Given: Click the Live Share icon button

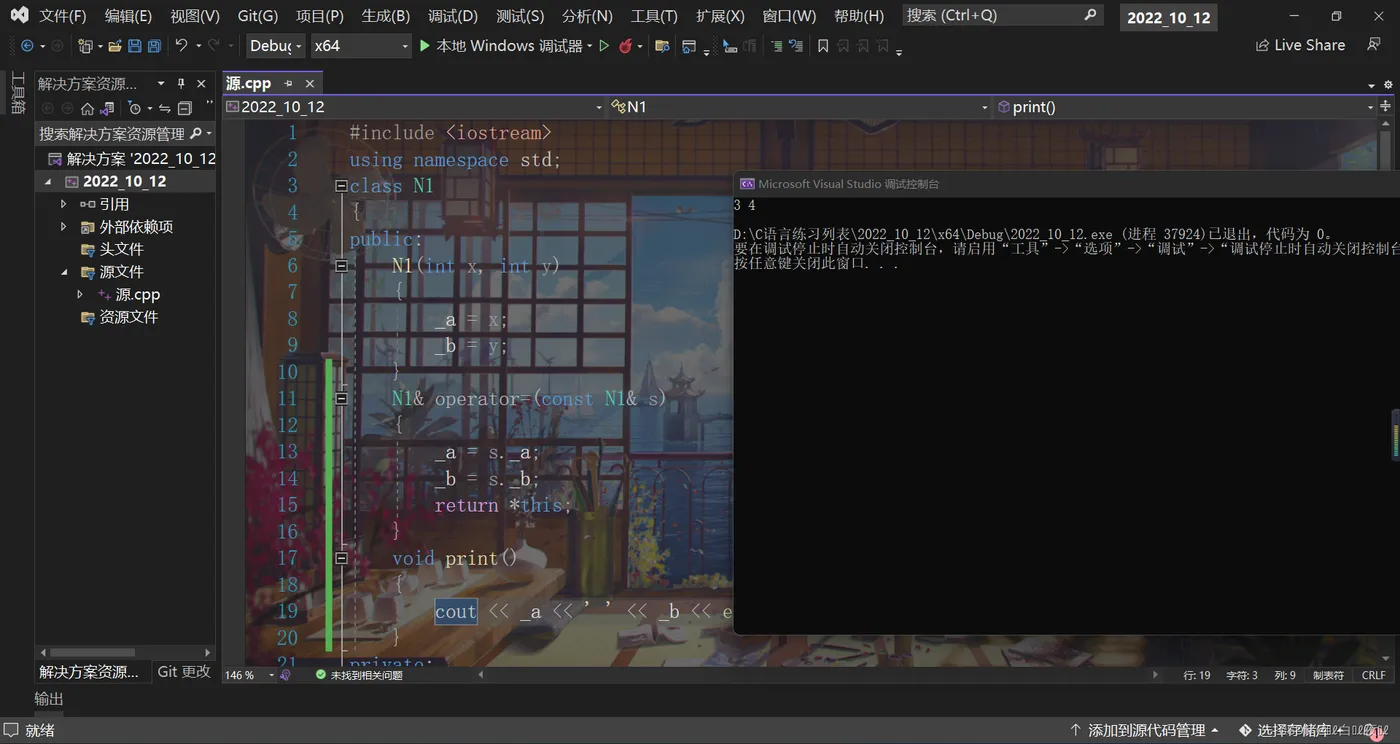Looking at the screenshot, I should click(x=1300, y=46).
